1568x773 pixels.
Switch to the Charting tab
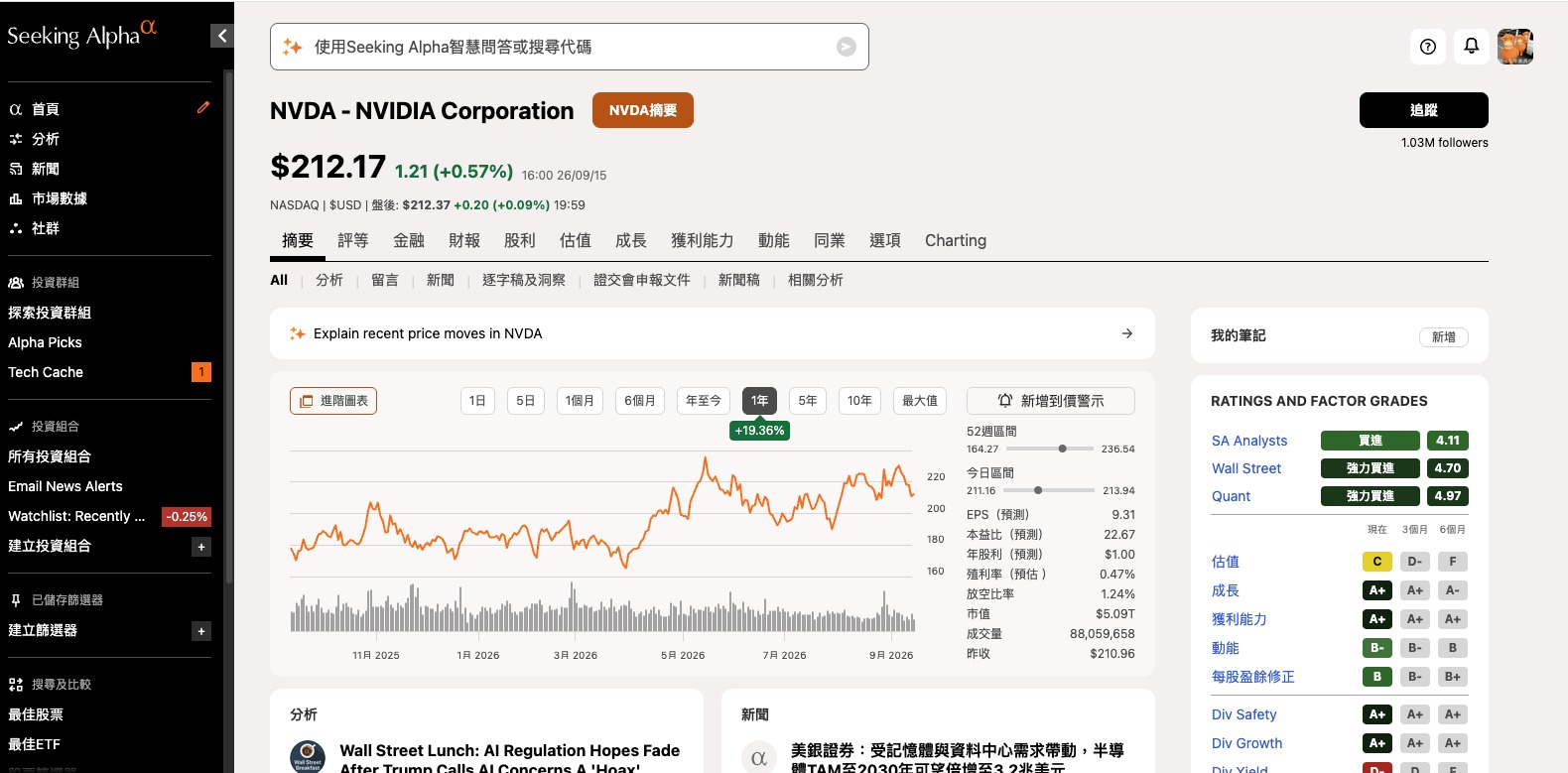[956, 240]
